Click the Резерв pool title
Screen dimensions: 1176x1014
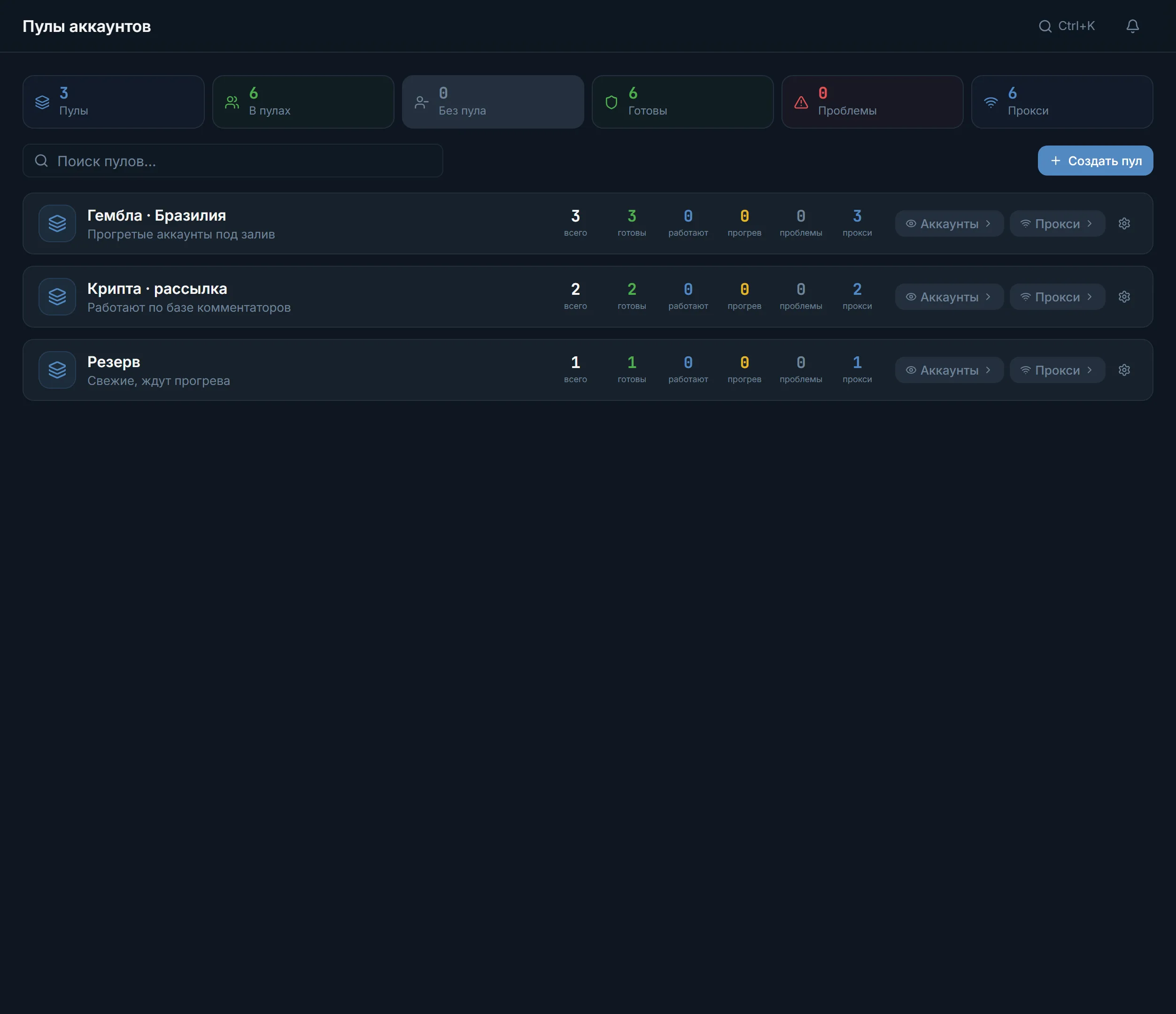(114, 362)
